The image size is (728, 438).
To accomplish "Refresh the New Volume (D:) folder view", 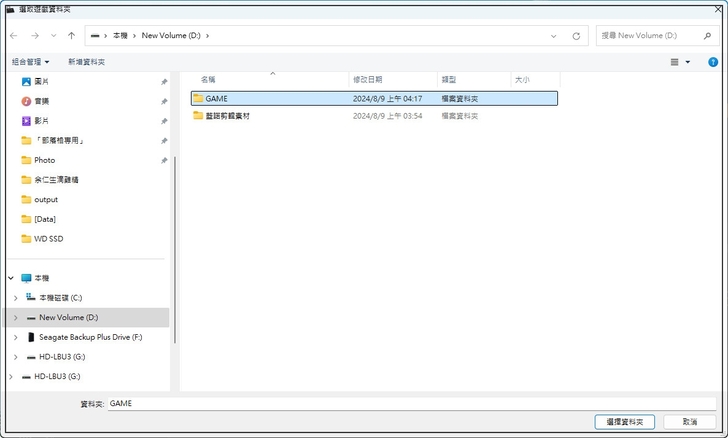I will pyautogui.click(x=576, y=36).
